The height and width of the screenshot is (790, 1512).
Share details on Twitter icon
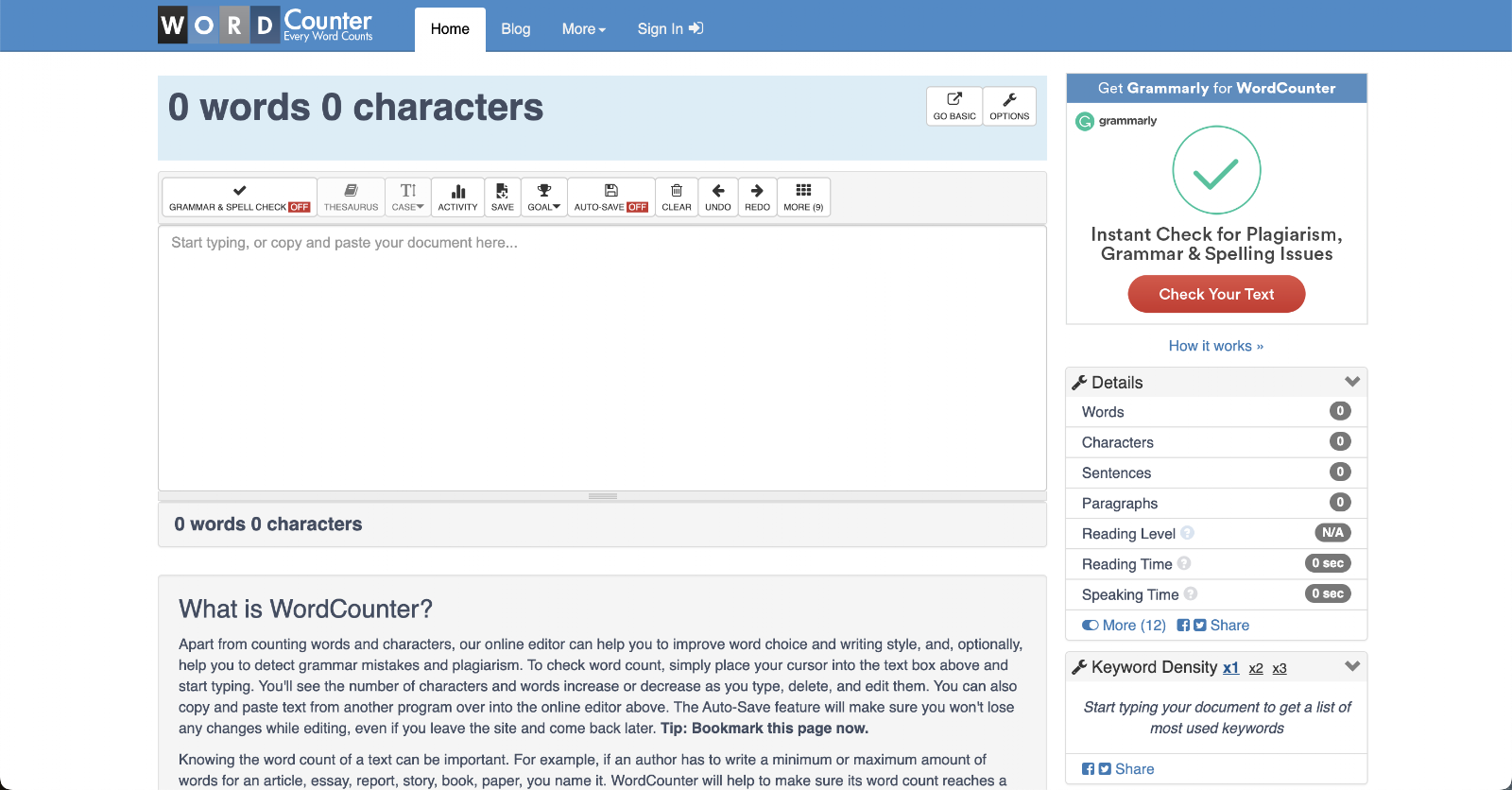point(1199,626)
